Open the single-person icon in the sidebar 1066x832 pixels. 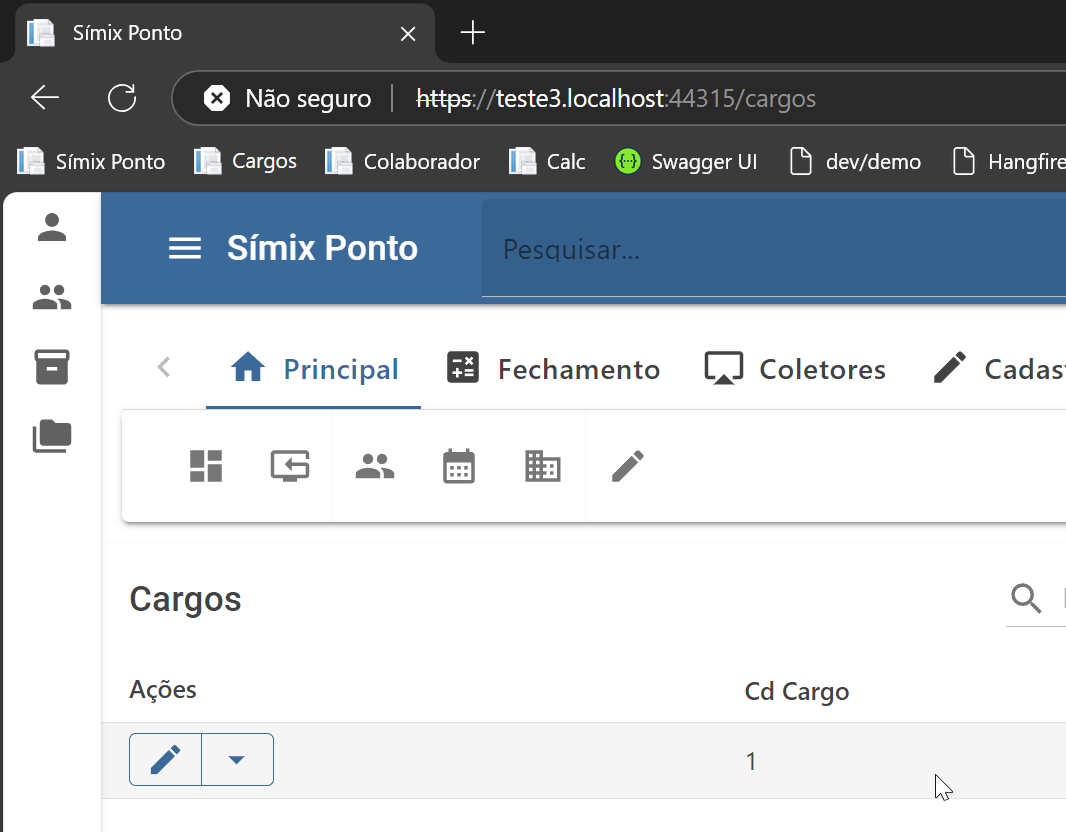(52, 227)
